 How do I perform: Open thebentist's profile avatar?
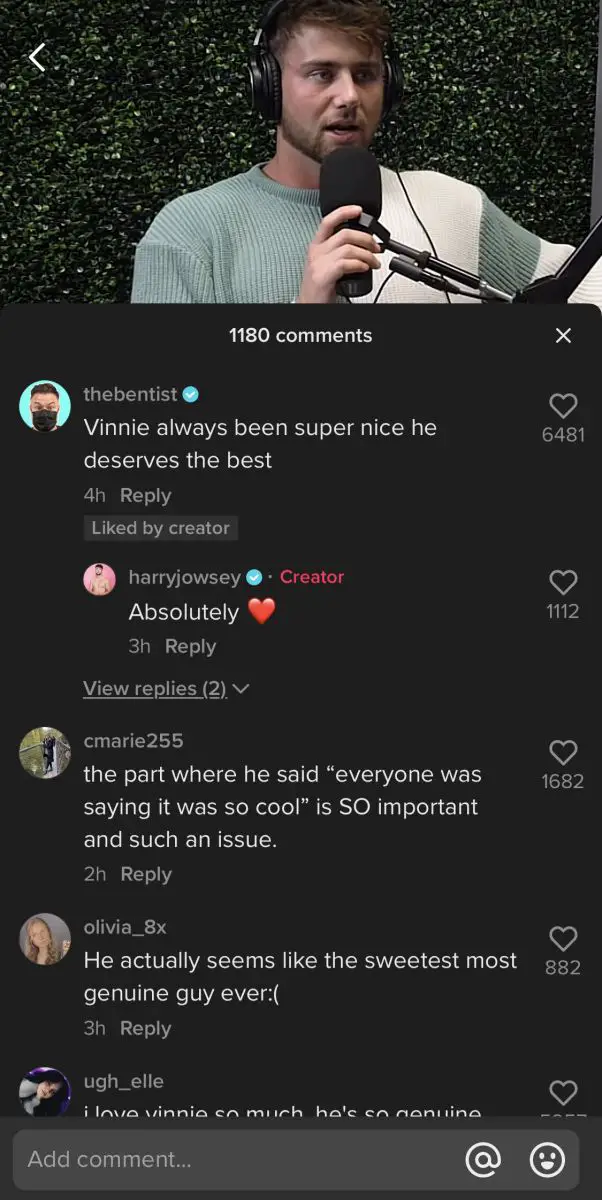(45, 406)
